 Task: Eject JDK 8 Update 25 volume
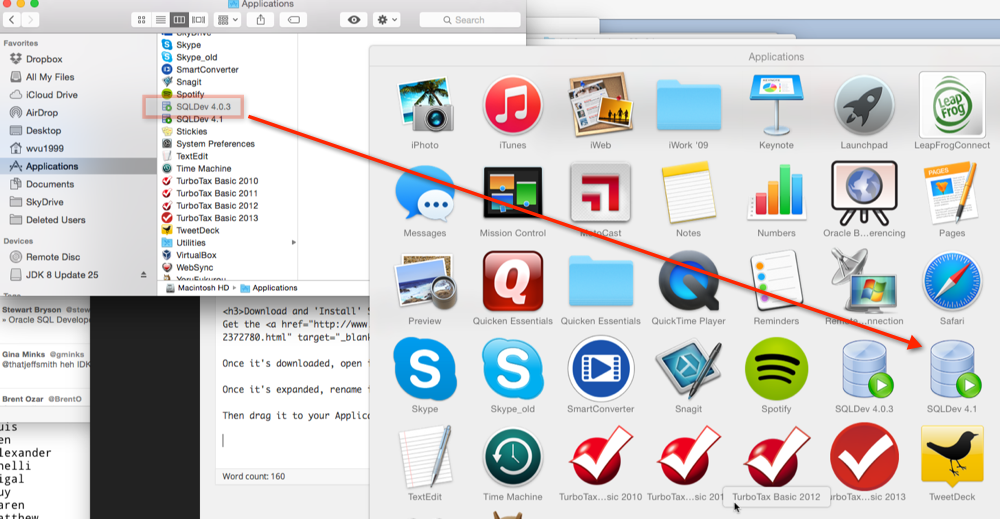[x=143, y=275]
